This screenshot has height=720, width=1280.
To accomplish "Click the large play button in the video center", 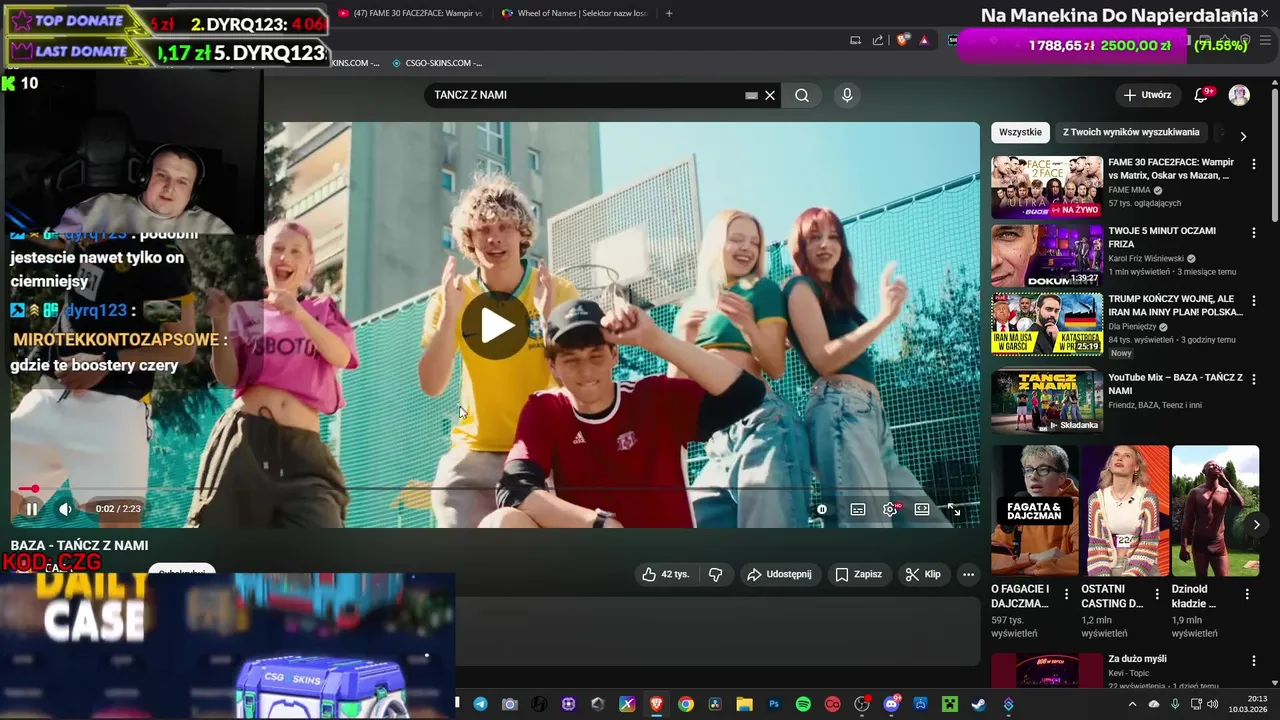I will [497, 326].
